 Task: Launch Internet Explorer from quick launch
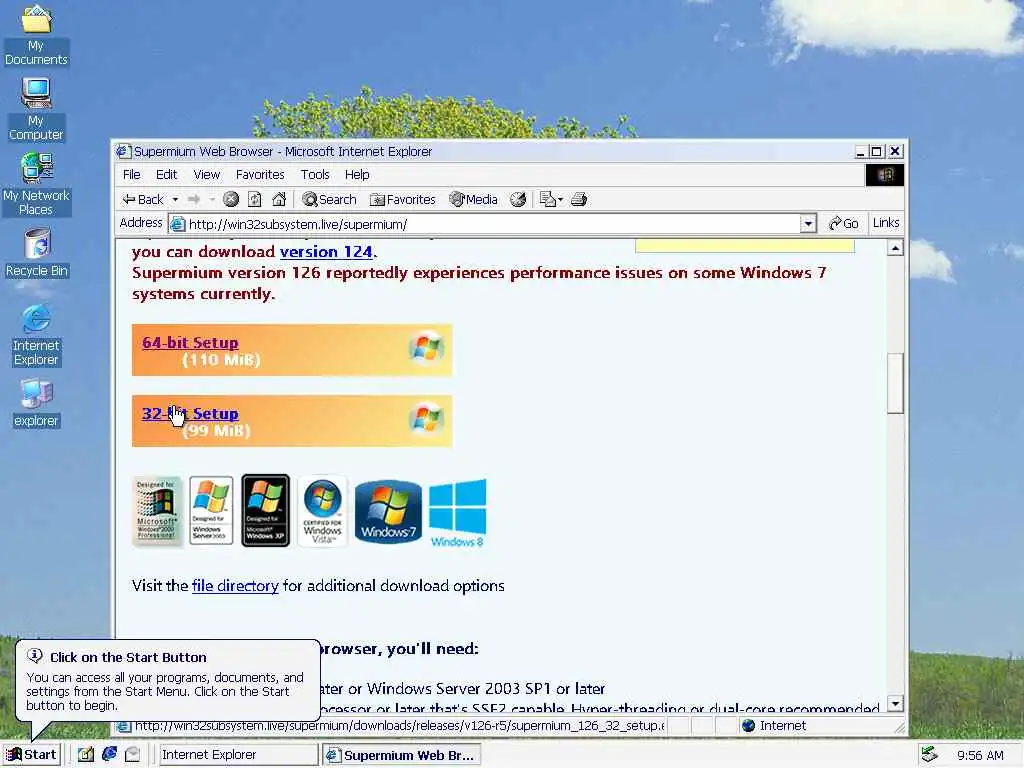click(109, 754)
